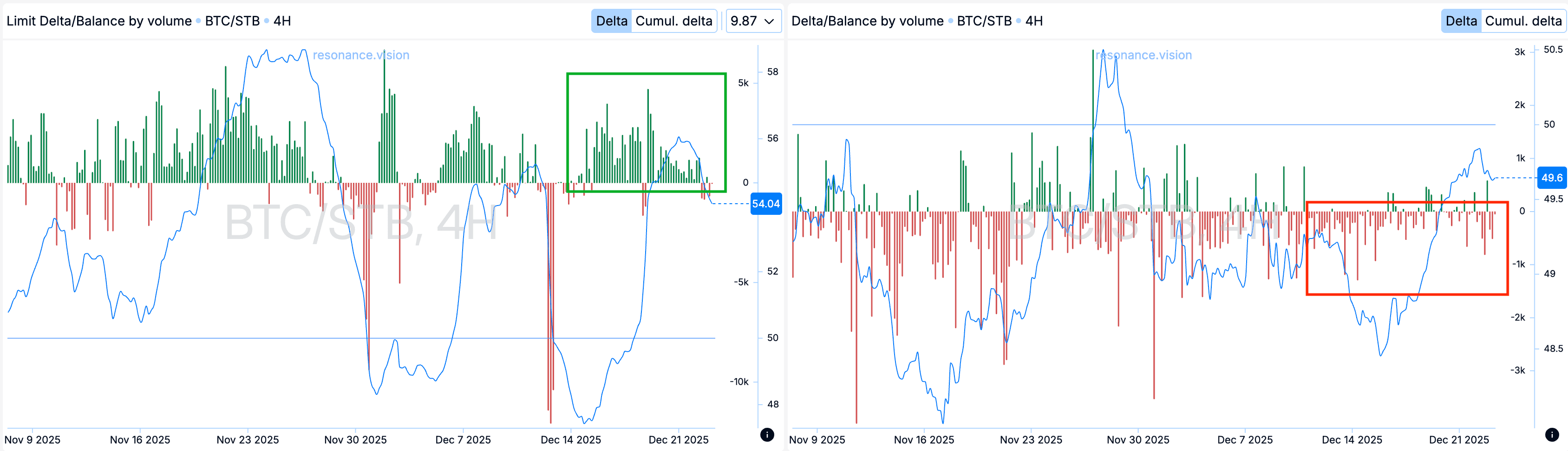Click the Dec 14 2025 date on the right timeline

pos(1351,439)
